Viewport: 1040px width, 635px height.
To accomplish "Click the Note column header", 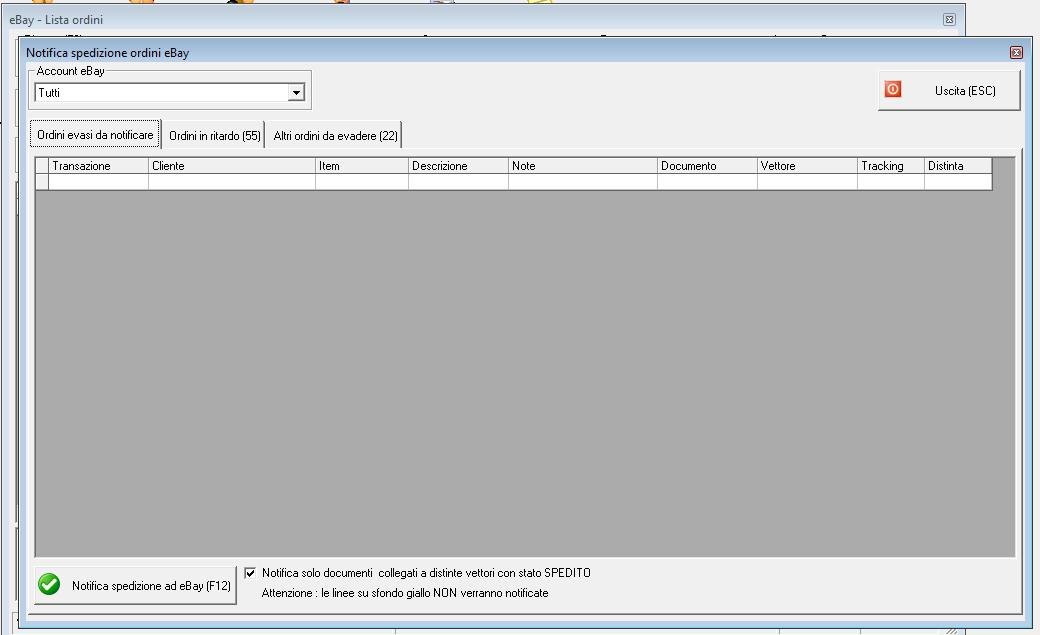I will point(582,166).
